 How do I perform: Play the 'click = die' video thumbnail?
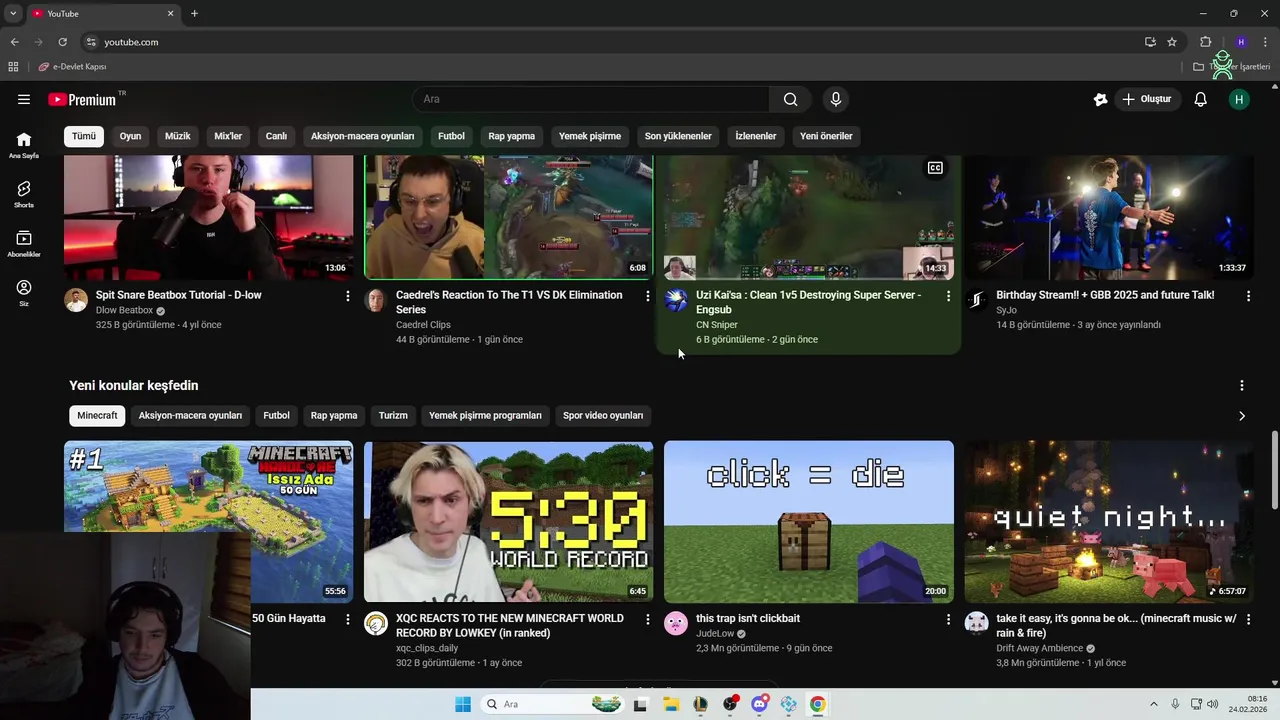click(x=809, y=522)
